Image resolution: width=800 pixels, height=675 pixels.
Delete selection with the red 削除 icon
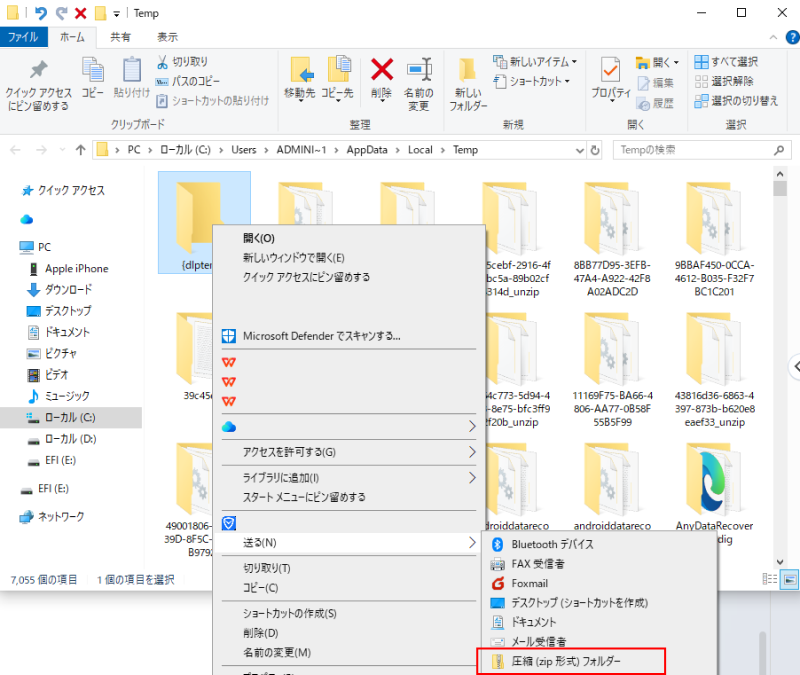(x=381, y=70)
